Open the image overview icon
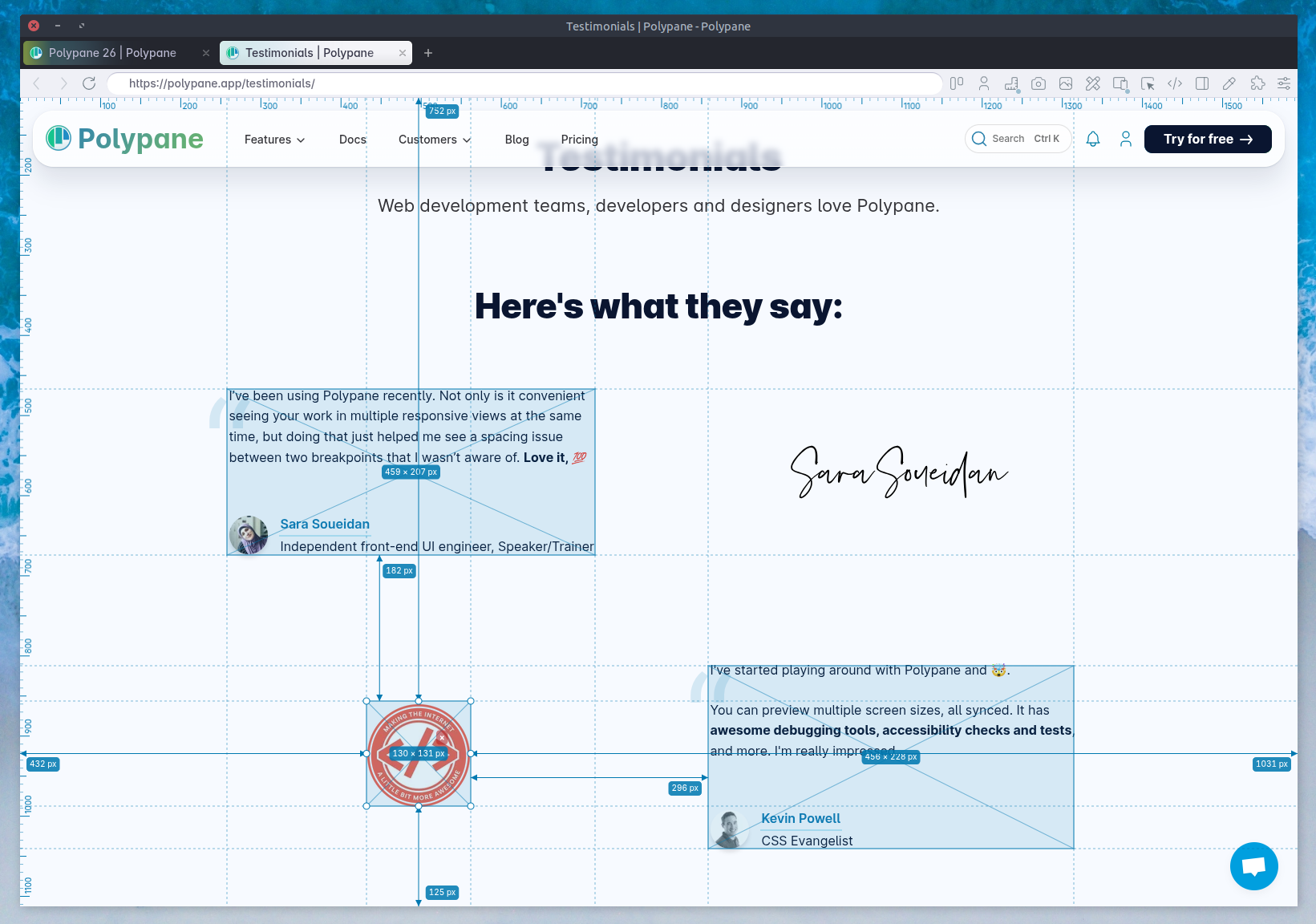 tap(1066, 83)
